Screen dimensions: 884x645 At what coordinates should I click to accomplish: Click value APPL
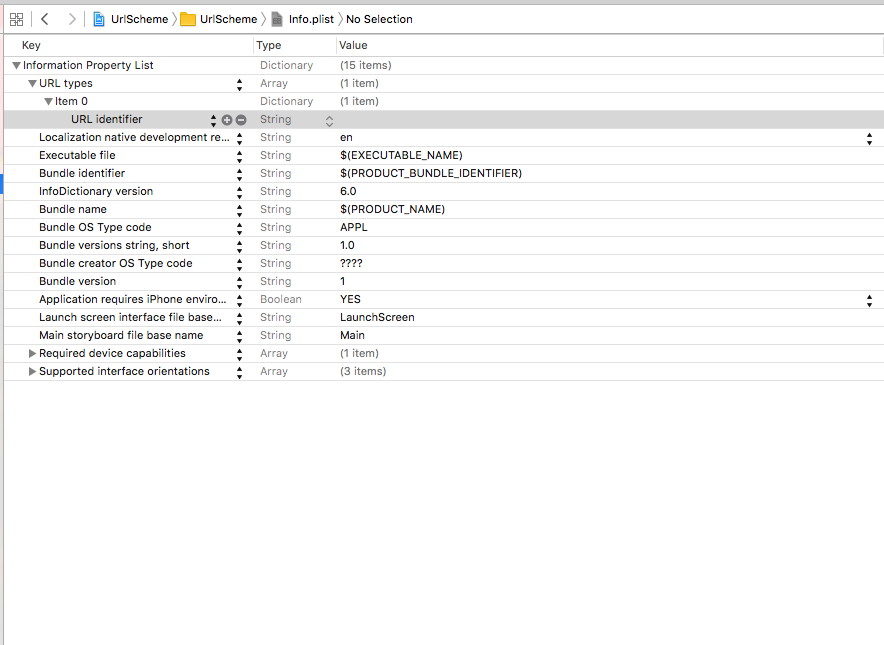tap(353, 227)
